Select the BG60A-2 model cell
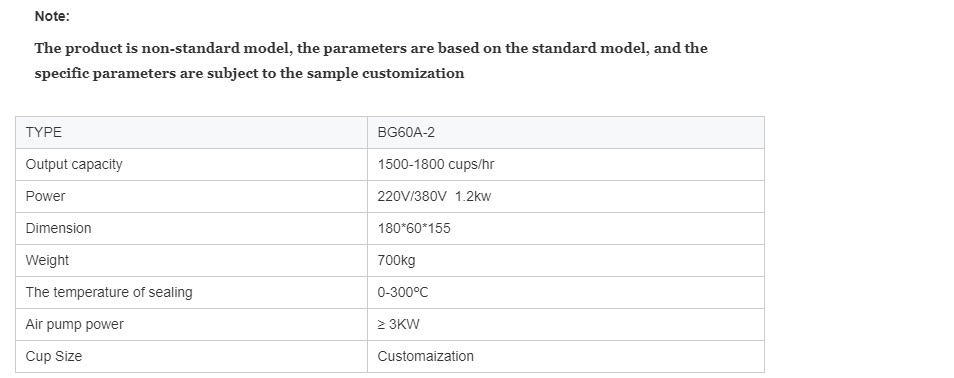Screen dimensions: 954x378 click(x=566, y=133)
